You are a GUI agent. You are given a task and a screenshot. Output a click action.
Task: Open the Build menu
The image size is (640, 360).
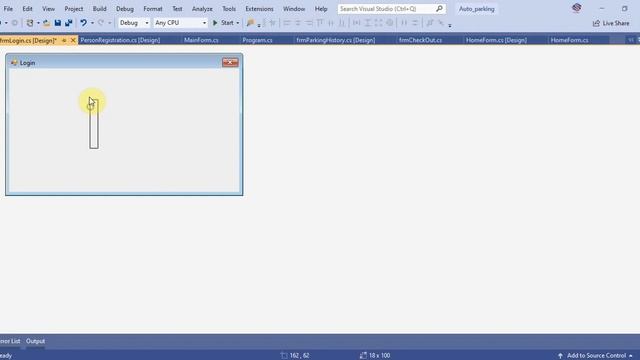click(100, 9)
